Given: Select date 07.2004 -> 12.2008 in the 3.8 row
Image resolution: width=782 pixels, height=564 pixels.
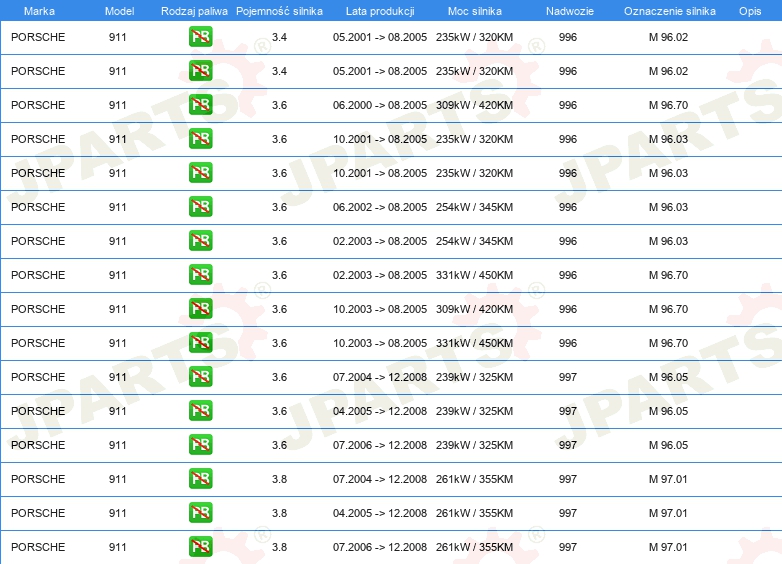Looking at the screenshot, I should 380,479.
